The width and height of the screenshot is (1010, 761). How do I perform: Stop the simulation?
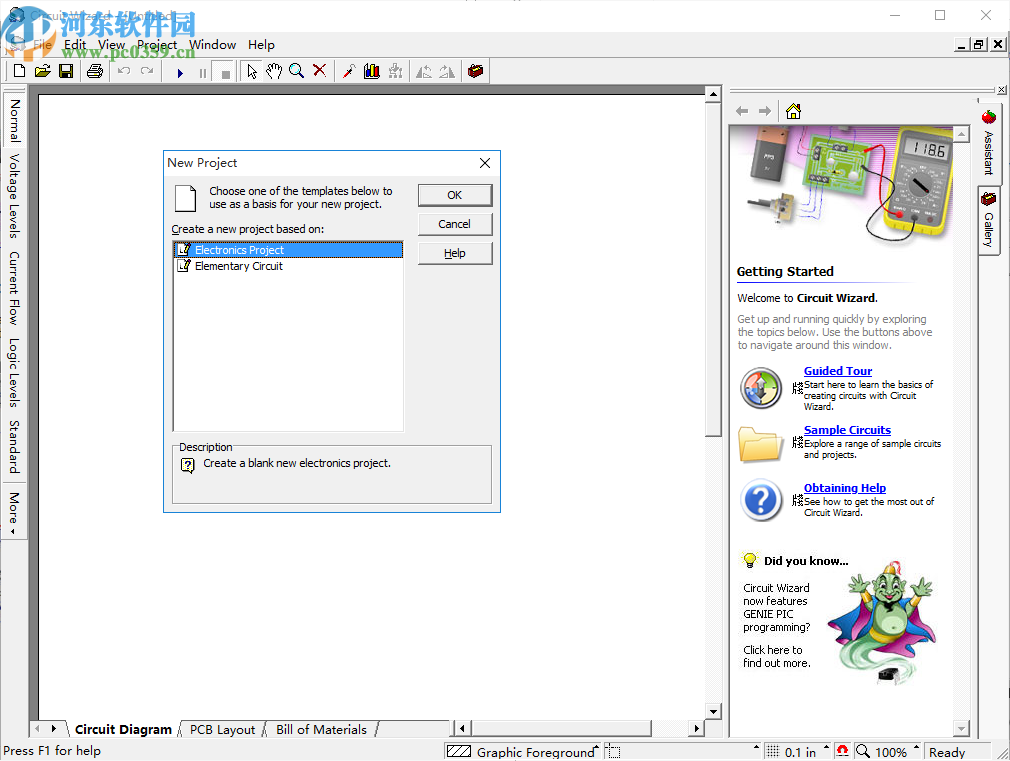[x=225, y=73]
